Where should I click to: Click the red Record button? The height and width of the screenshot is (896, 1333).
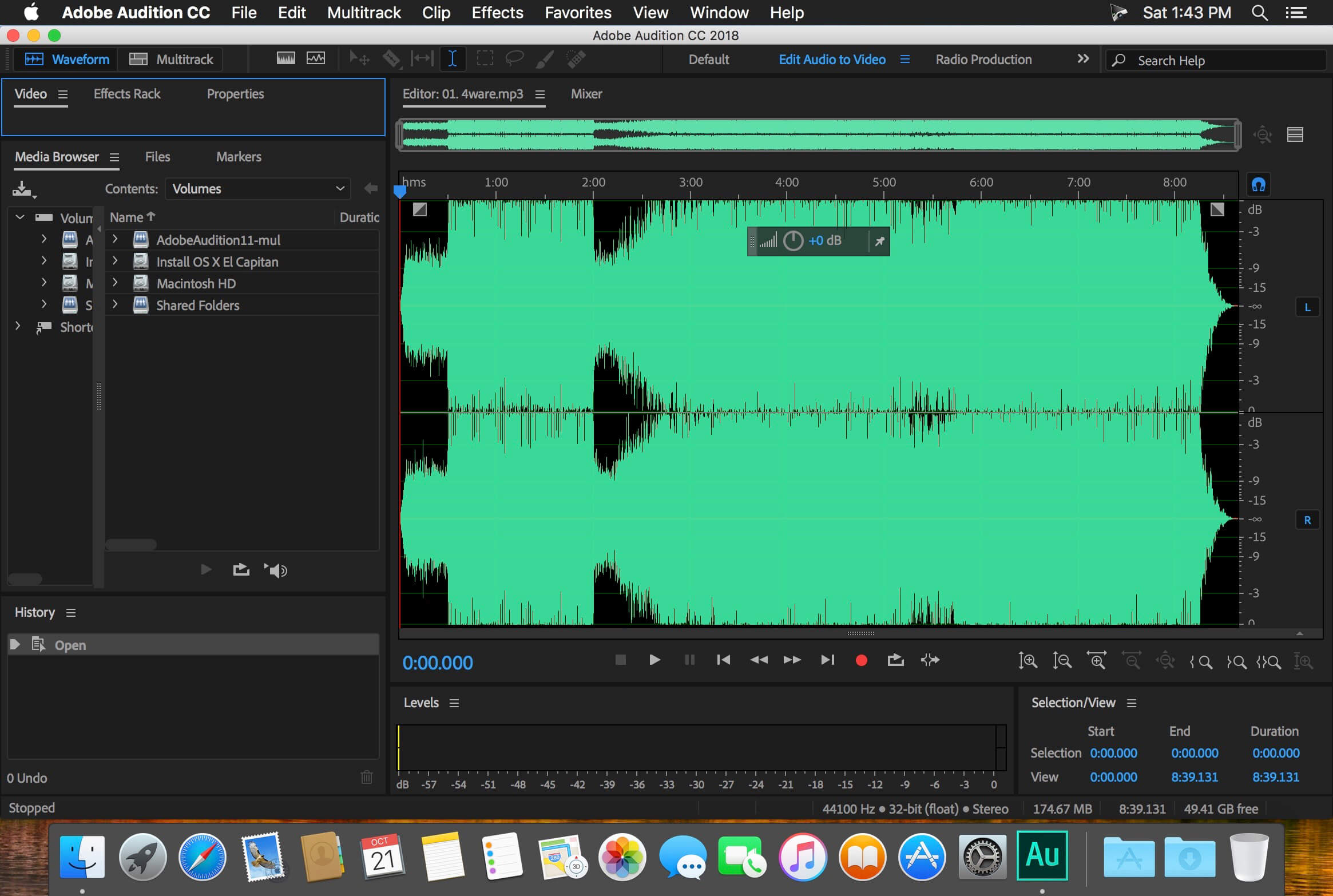pos(861,660)
